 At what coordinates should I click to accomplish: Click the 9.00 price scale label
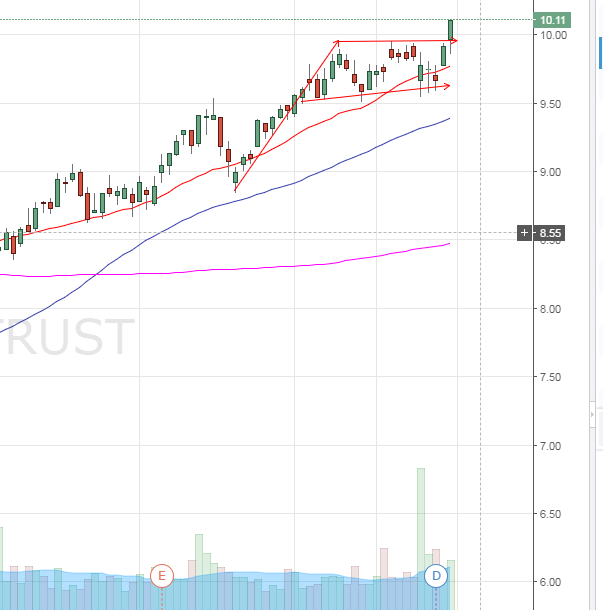pos(553,172)
